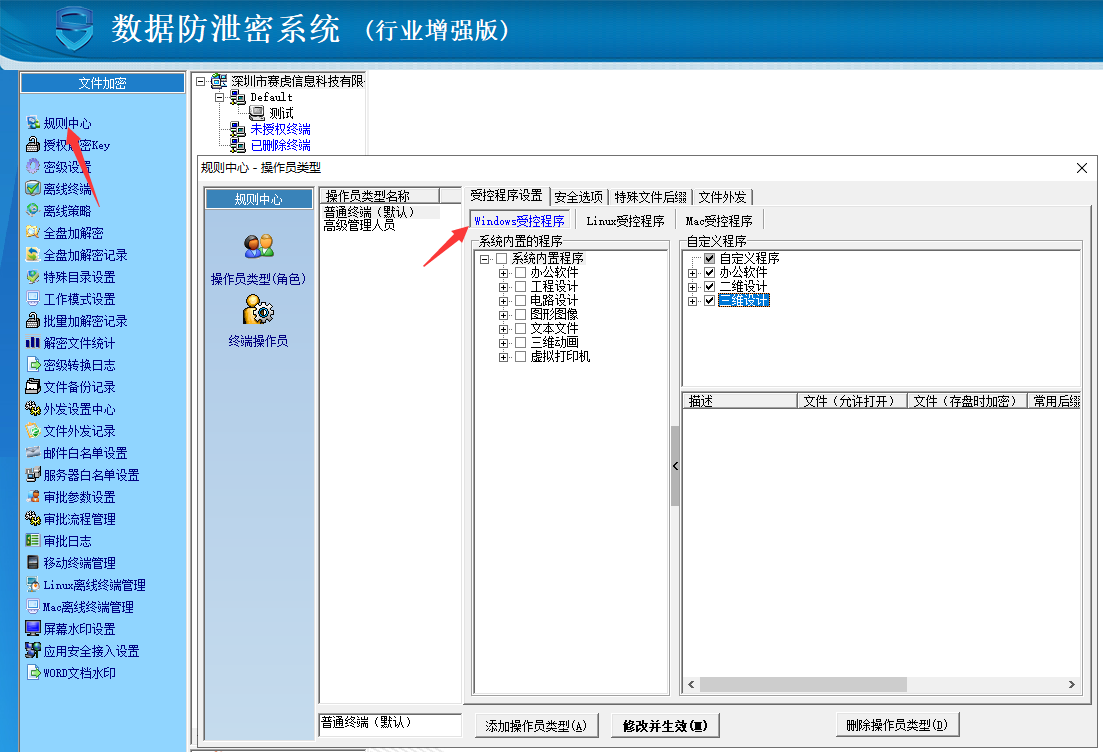Switch to the 安全选项 tab
The width and height of the screenshot is (1103, 752).
578,197
